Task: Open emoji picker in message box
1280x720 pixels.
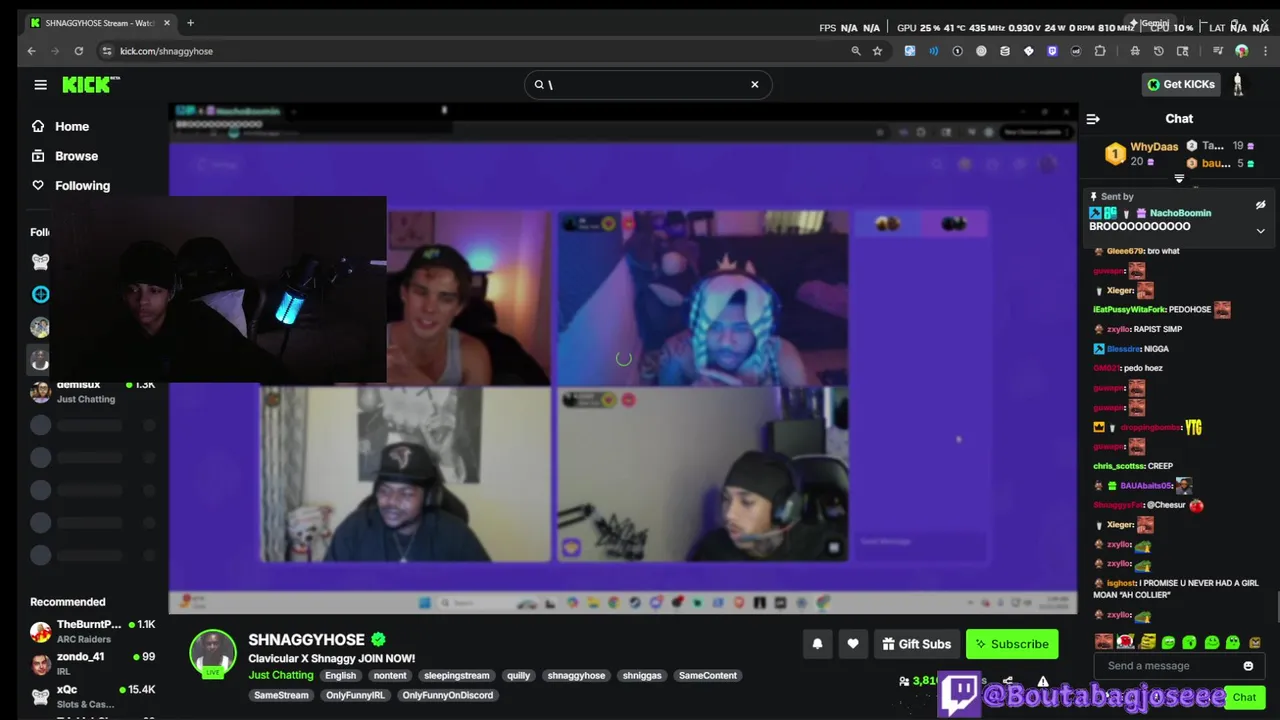Action: point(1248,666)
